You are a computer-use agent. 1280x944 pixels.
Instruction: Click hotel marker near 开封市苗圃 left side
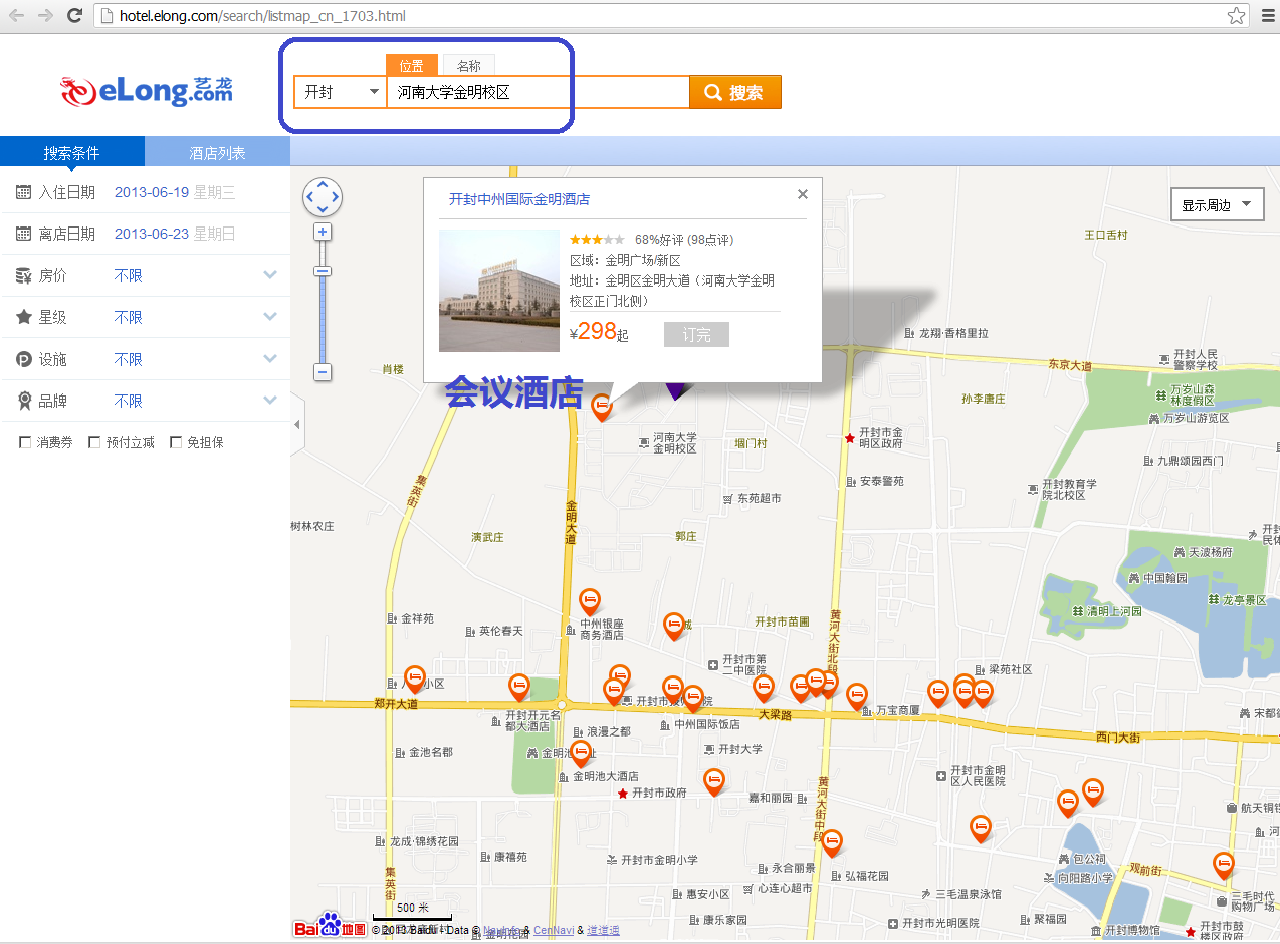(674, 626)
